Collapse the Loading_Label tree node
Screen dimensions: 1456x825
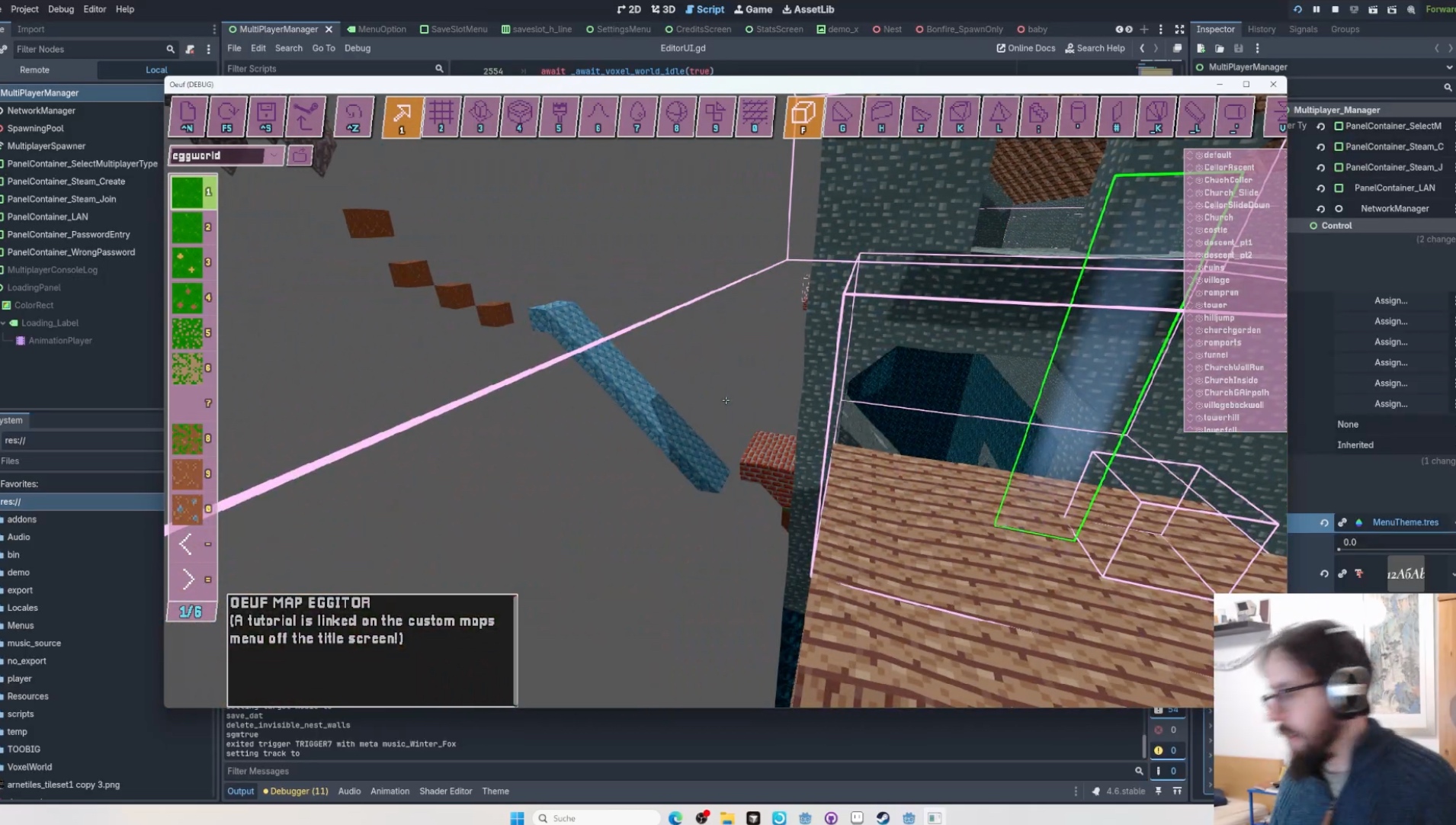click(4, 323)
